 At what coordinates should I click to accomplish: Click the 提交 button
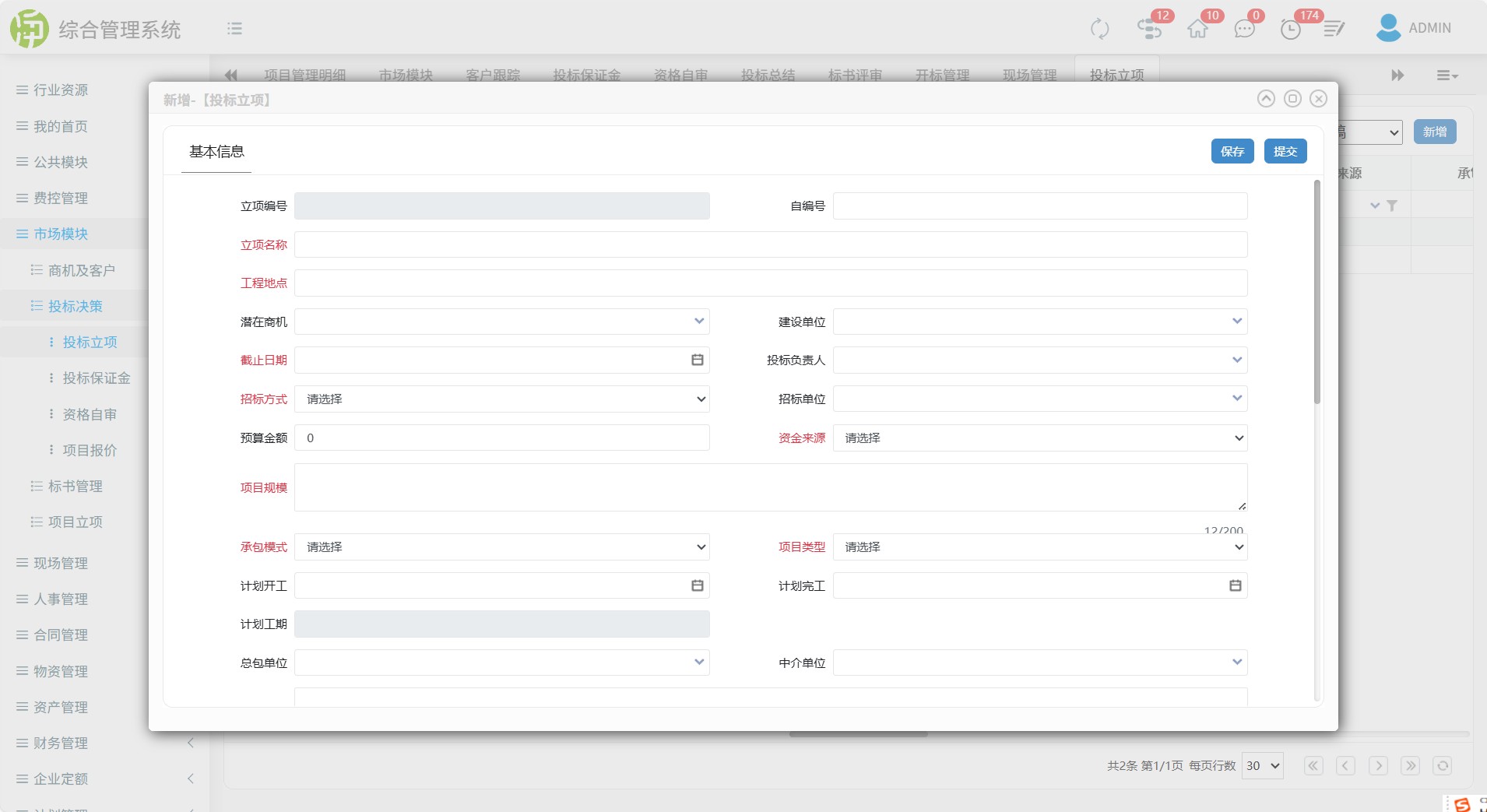tap(1285, 152)
